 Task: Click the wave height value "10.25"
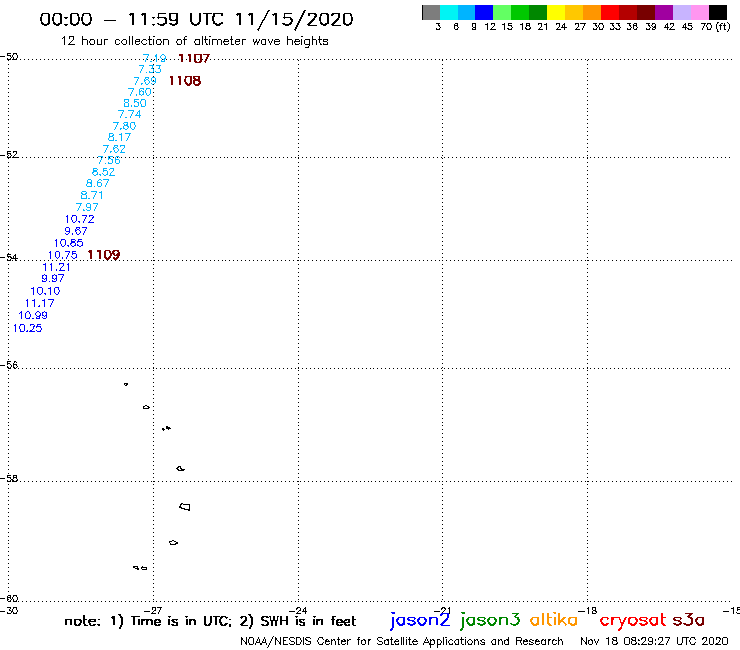(27, 328)
